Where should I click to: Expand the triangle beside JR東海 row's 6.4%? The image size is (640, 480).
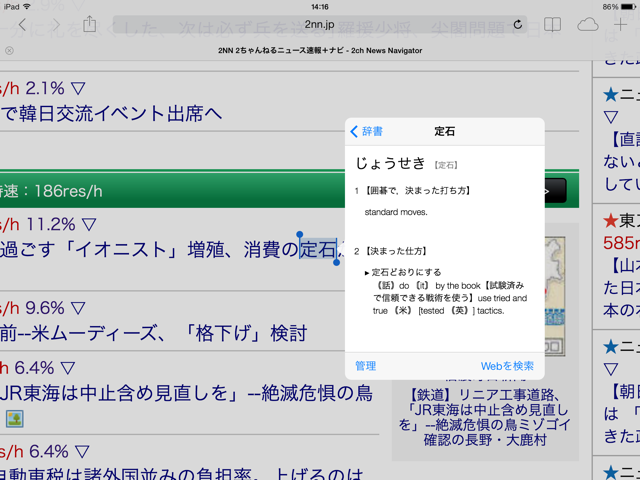tap(68, 368)
